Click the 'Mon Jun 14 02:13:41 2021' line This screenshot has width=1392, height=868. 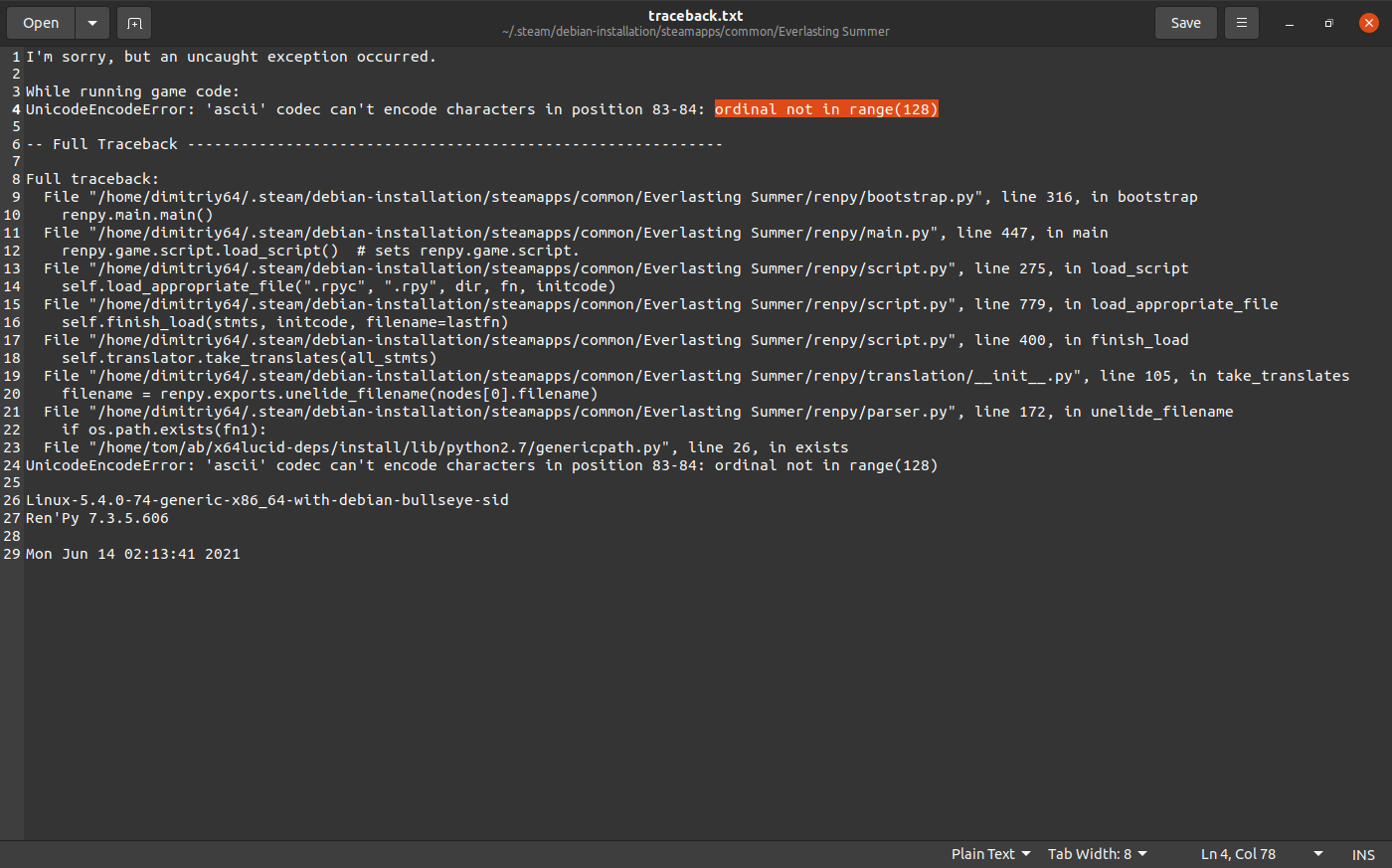[x=133, y=554]
